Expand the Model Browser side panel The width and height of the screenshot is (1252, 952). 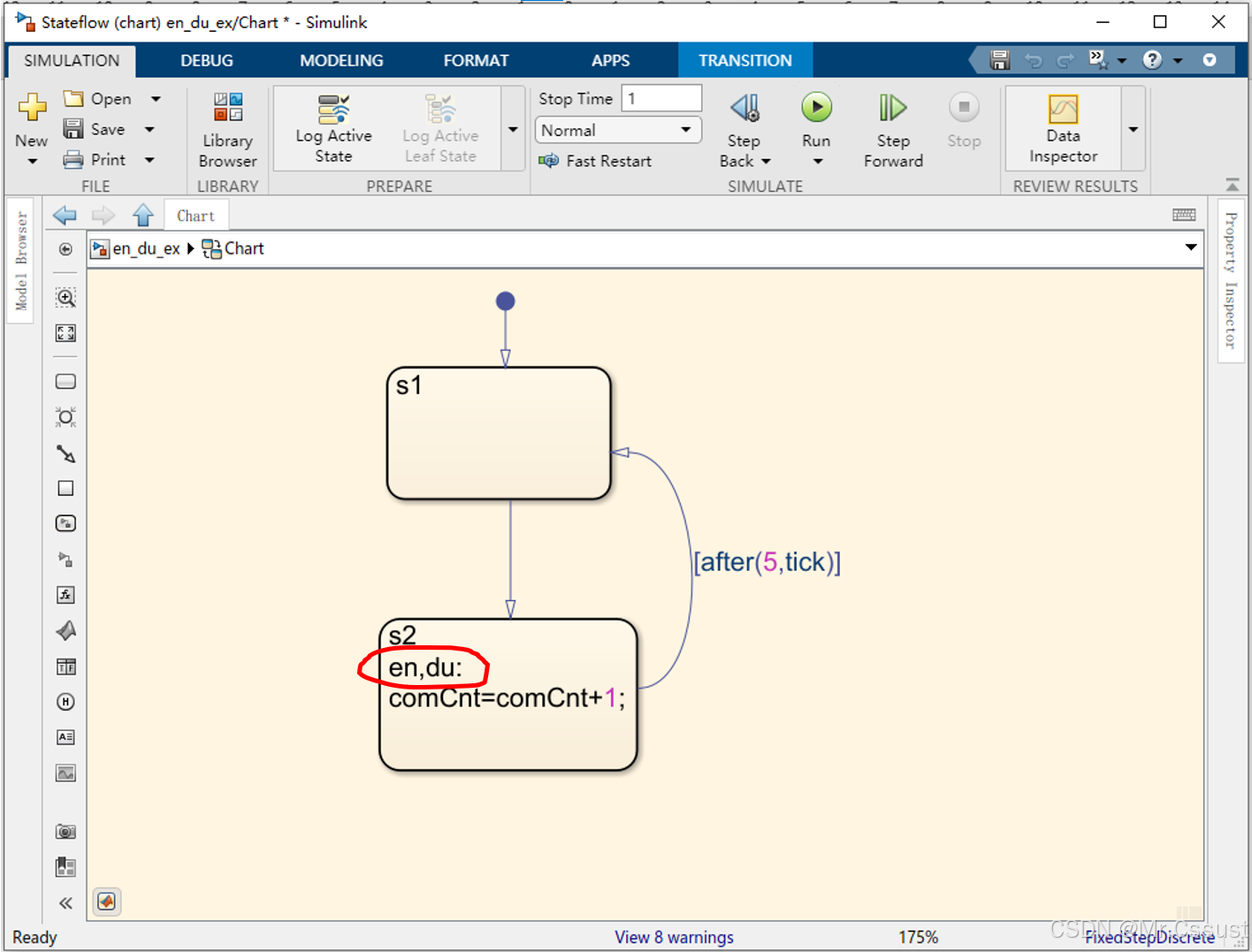coord(21,262)
